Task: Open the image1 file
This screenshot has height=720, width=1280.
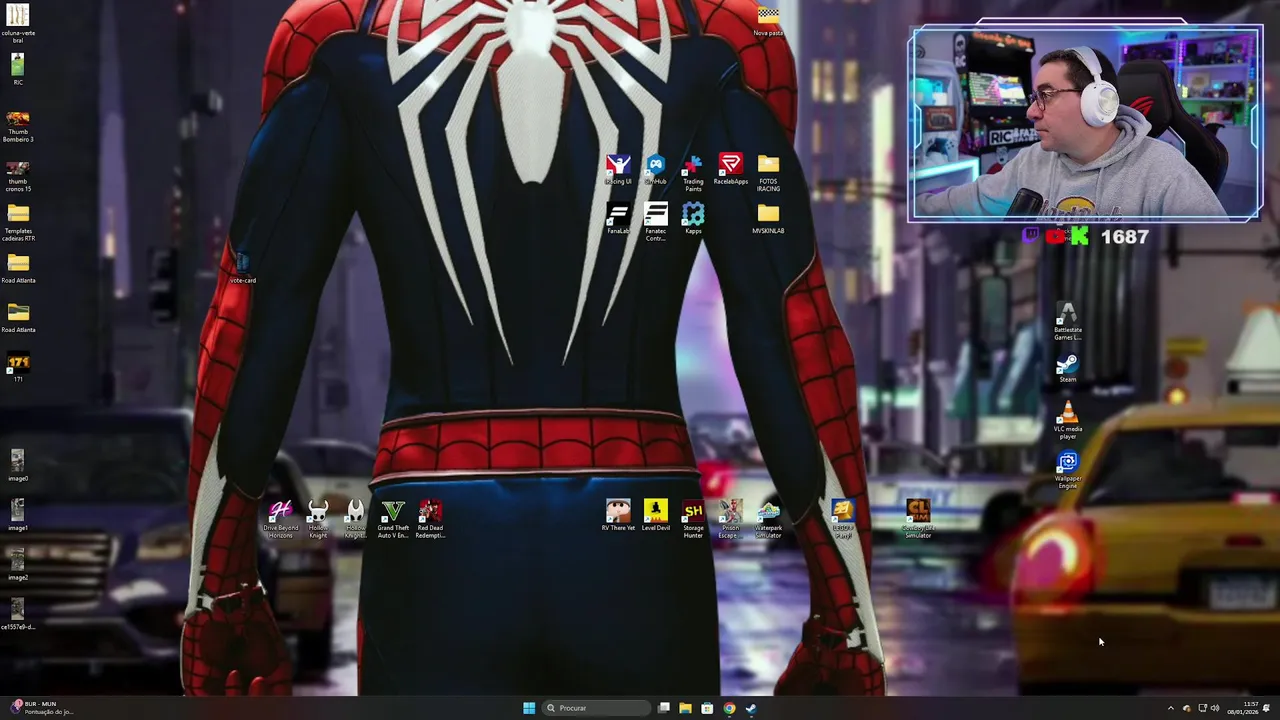Action: 18,515
